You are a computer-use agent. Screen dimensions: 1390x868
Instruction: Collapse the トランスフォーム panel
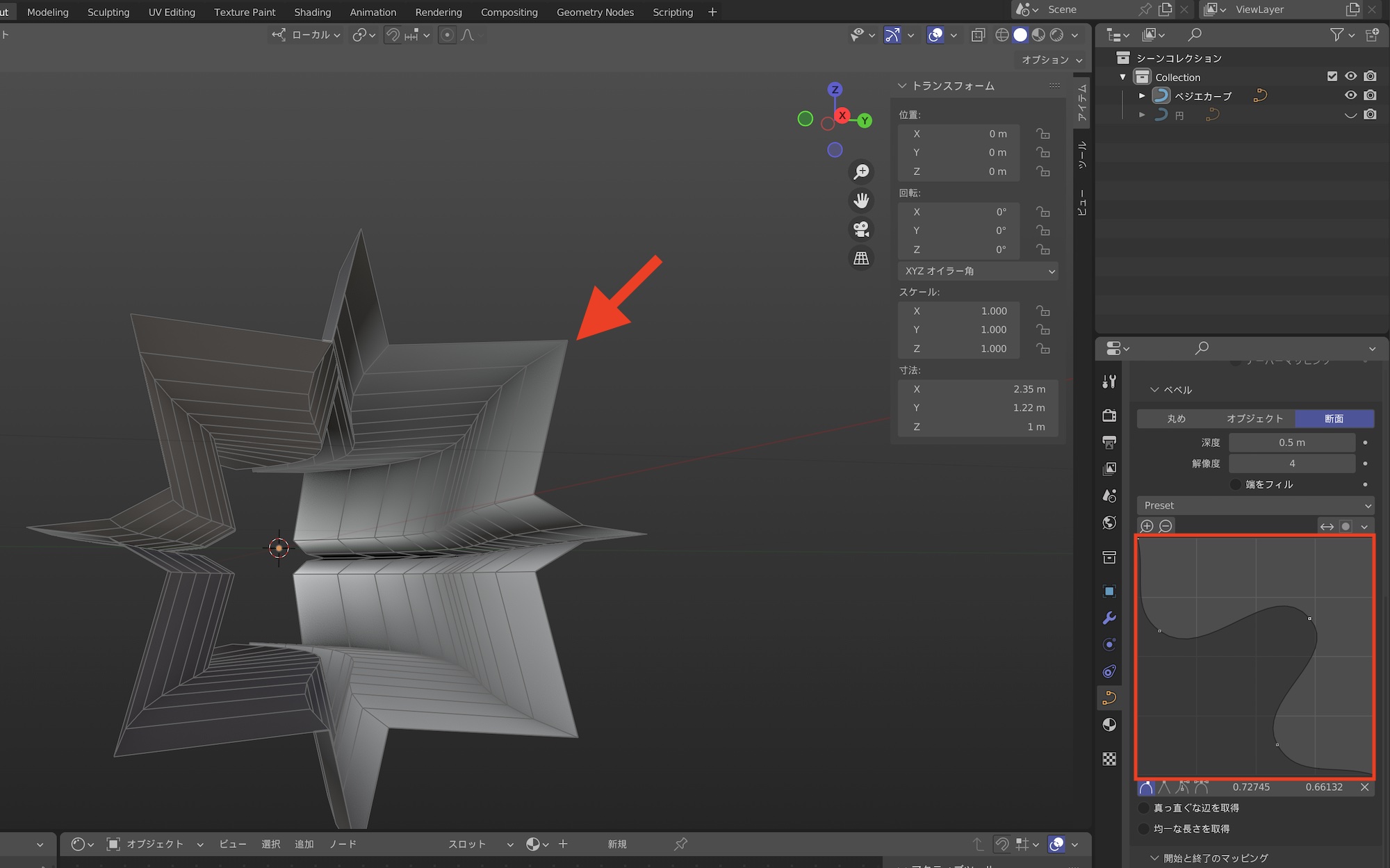(x=903, y=85)
